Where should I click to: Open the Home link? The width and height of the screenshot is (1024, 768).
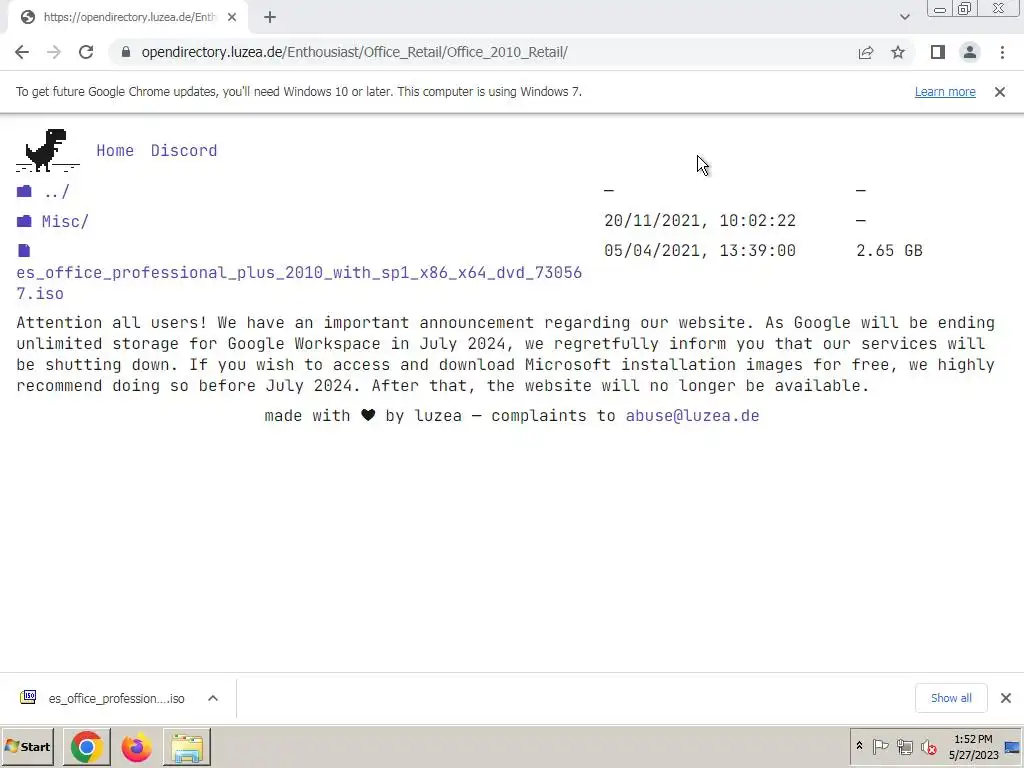pyautogui.click(x=115, y=151)
